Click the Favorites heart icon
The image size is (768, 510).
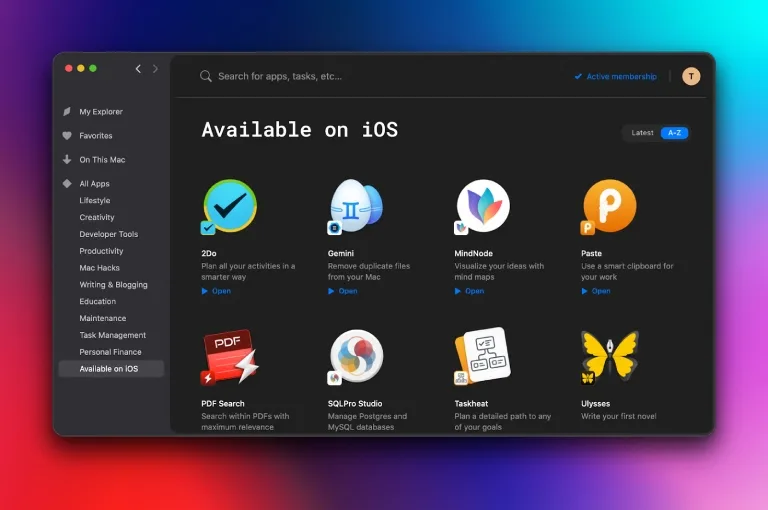(67, 136)
